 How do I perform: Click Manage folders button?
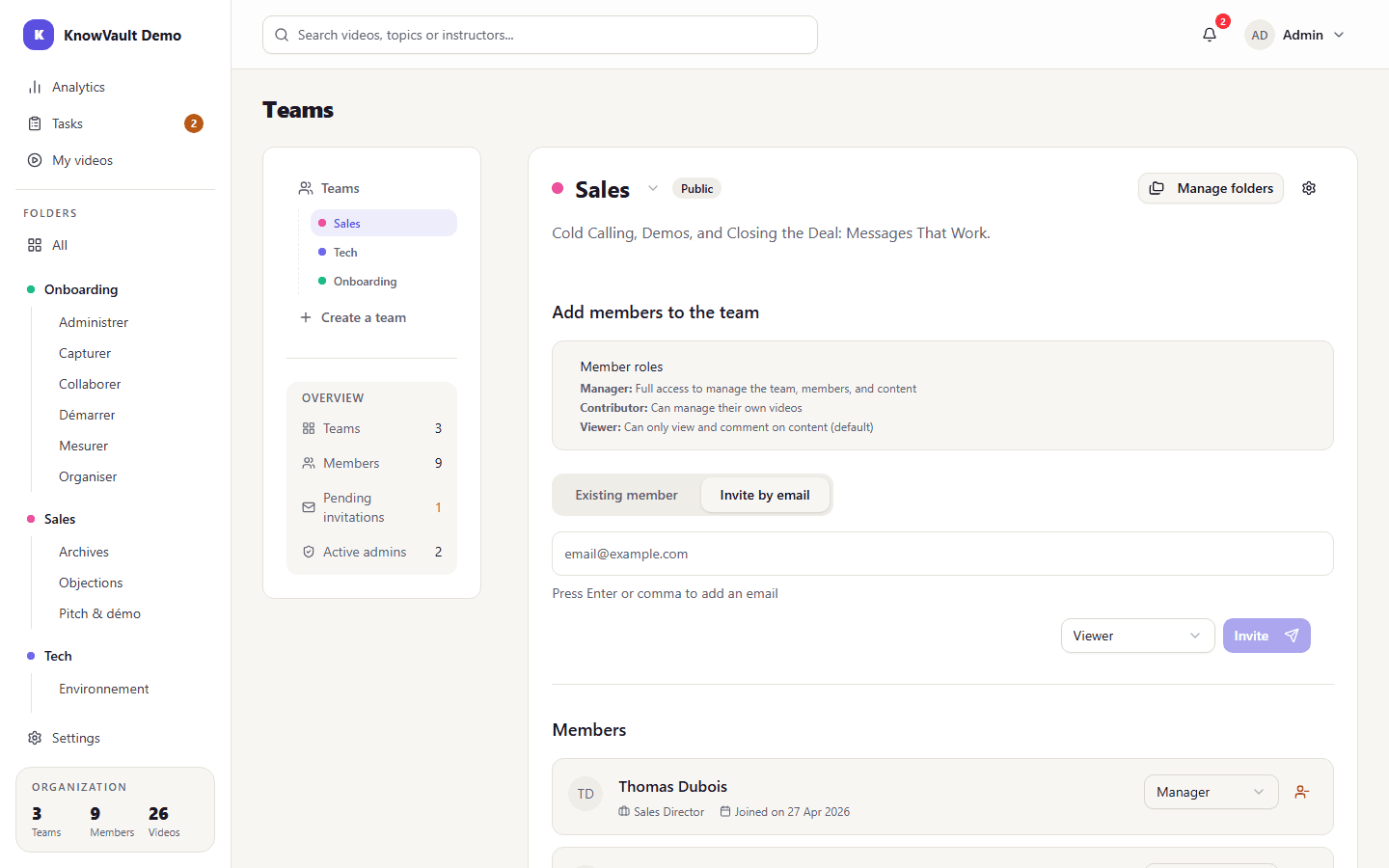[1211, 188]
